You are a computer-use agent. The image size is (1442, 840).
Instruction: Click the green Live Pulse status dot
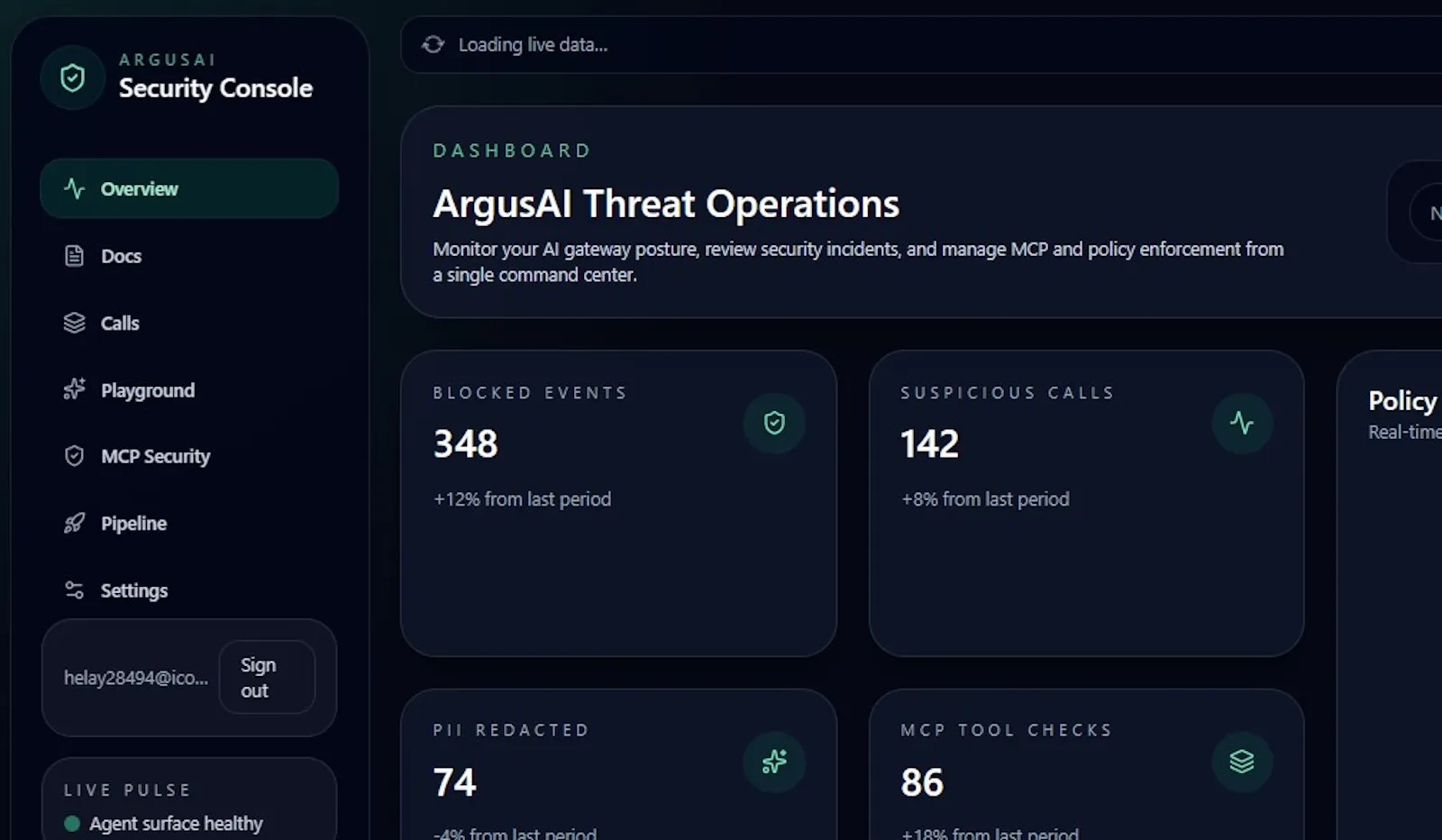[72, 824]
